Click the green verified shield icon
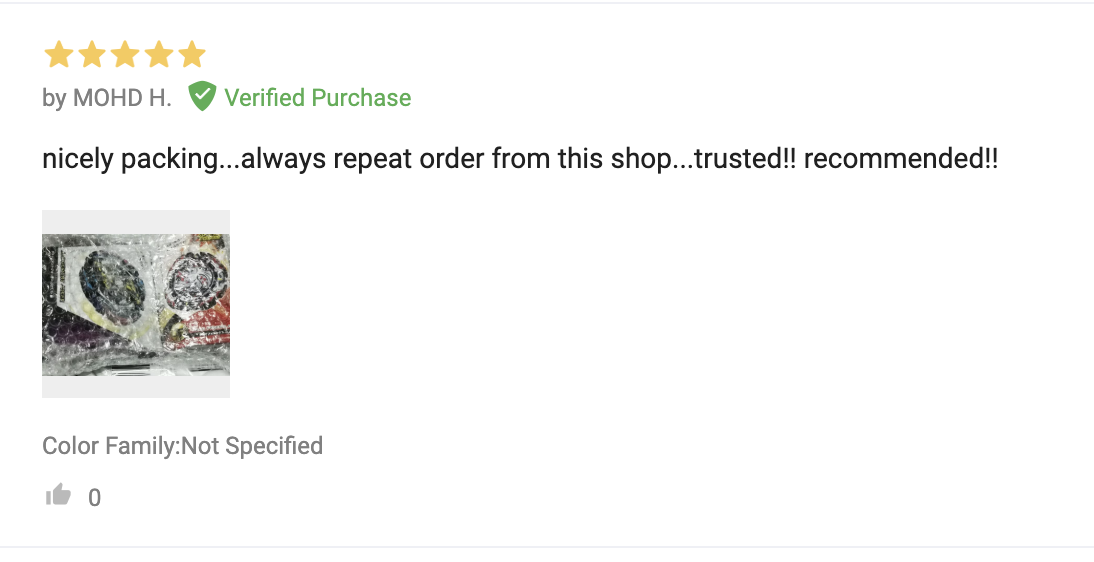 point(202,96)
